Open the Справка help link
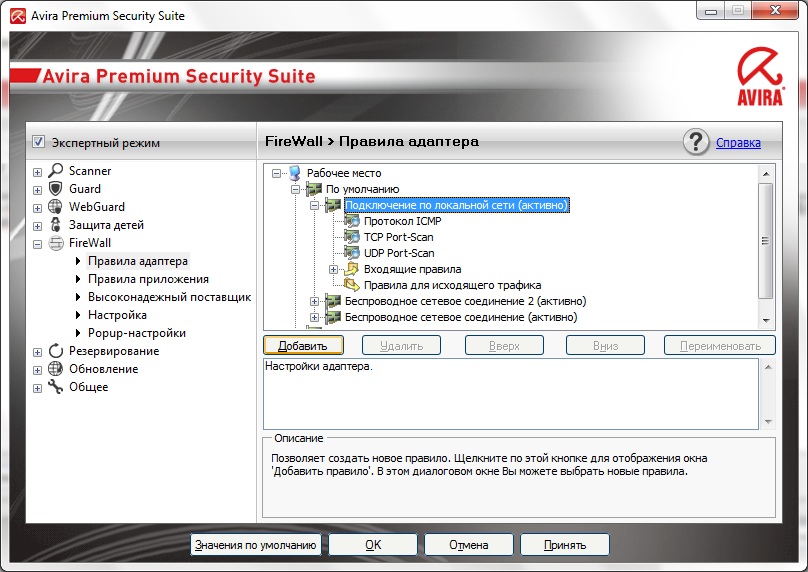The width and height of the screenshot is (808, 572). 738,143
